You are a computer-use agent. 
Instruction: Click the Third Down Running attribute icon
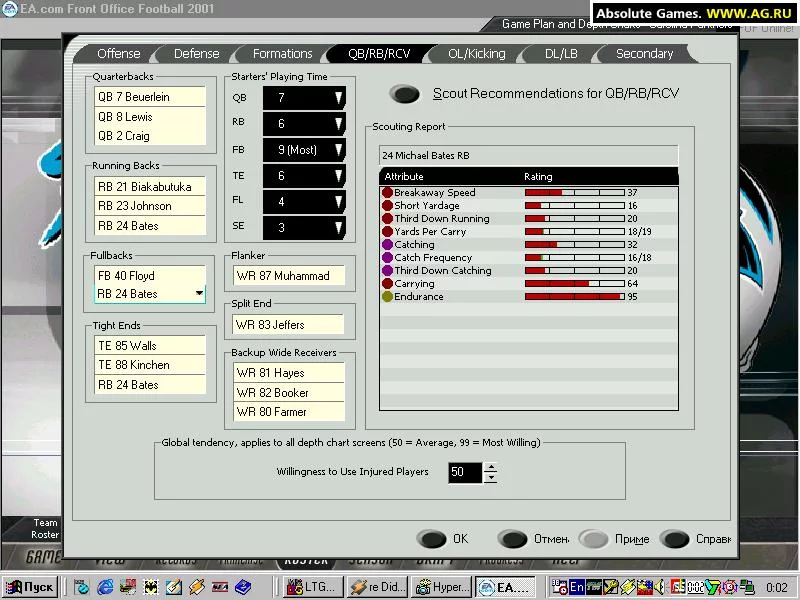click(387, 218)
